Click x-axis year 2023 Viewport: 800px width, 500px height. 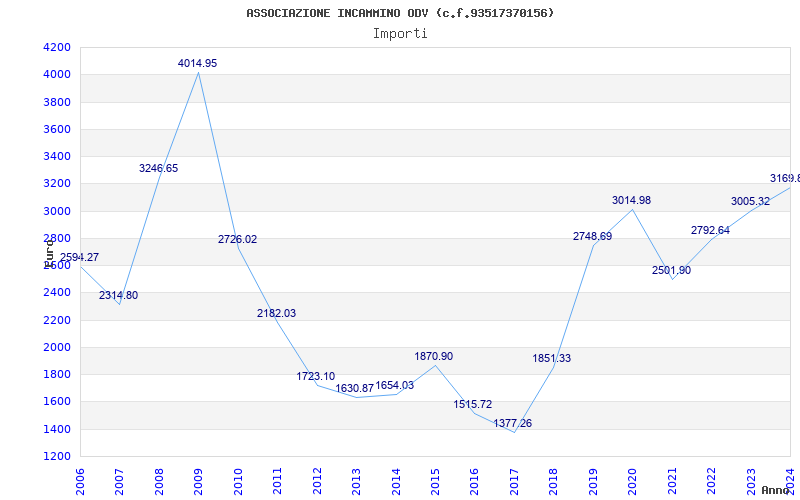[751, 481]
